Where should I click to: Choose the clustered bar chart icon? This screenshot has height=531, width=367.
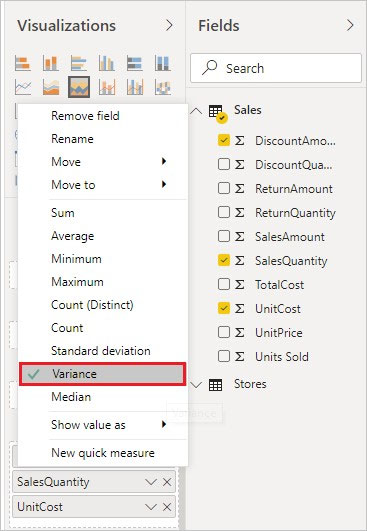(79, 63)
